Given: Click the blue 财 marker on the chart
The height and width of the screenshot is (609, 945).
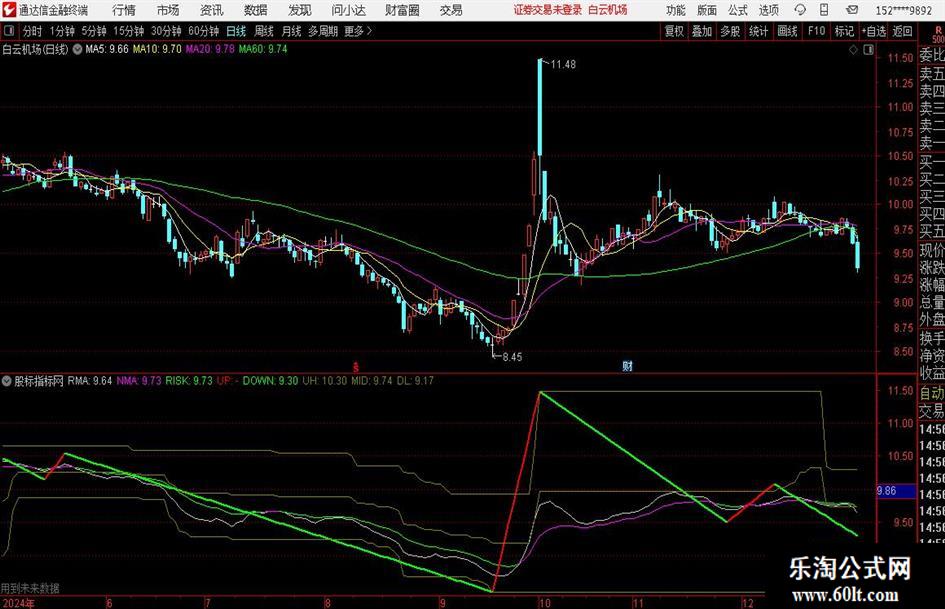Looking at the screenshot, I should click(x=627, y=366).
